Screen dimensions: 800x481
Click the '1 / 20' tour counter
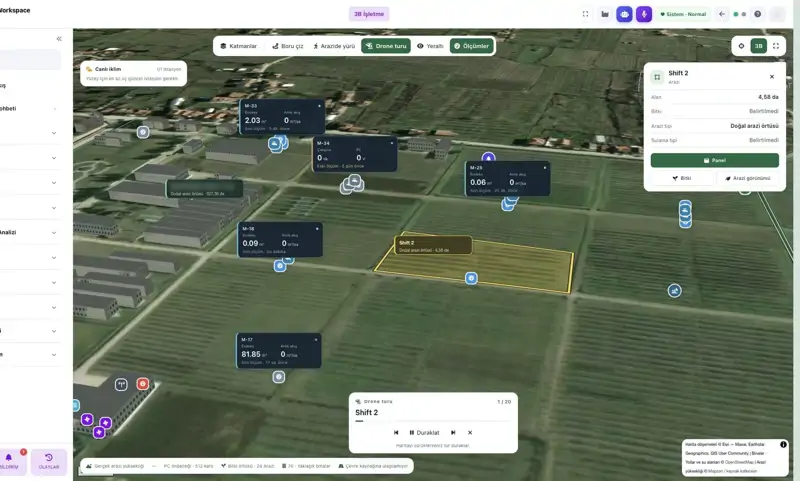click(504, 402)
